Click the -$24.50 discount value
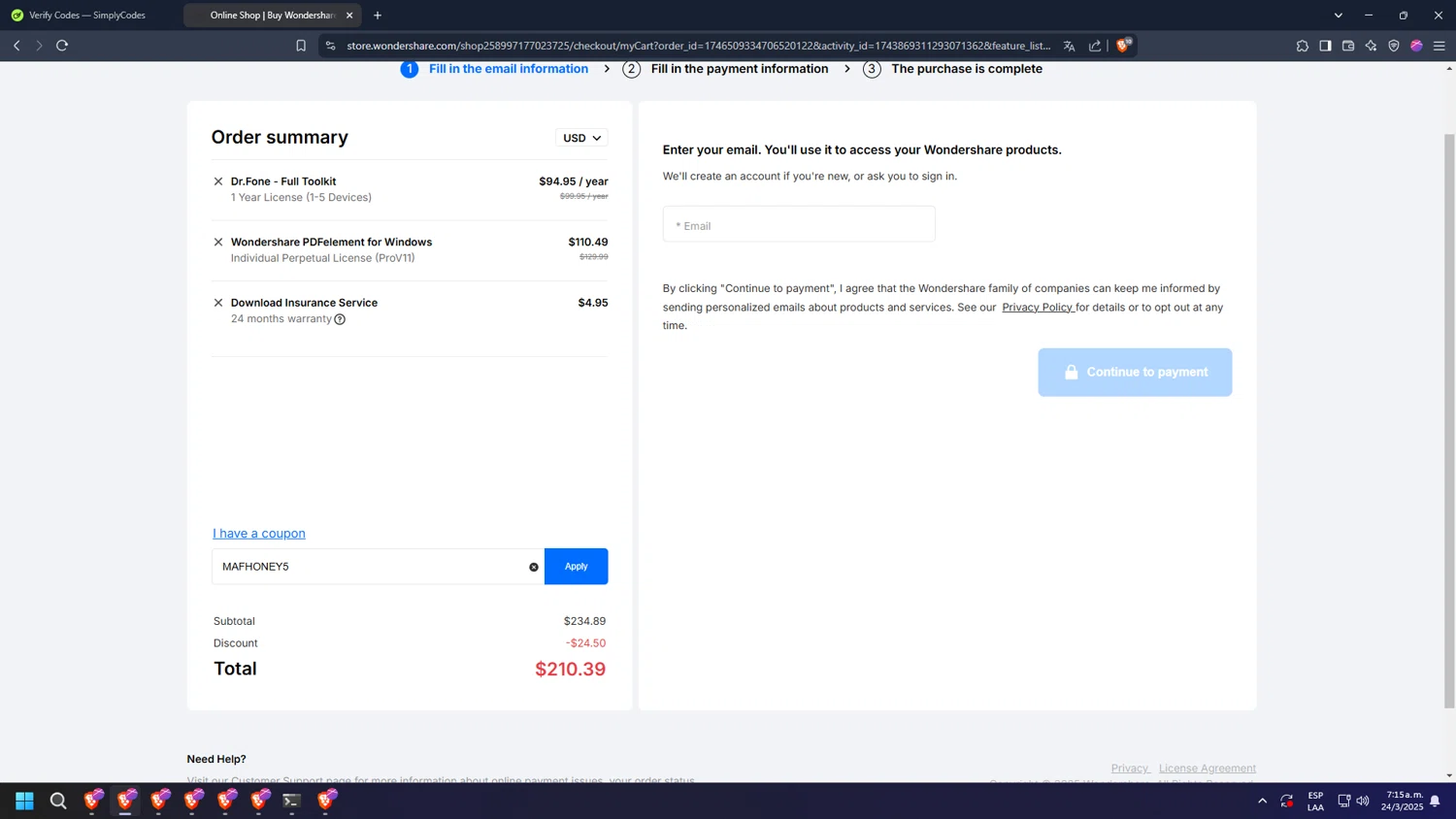This screenshot has height=819, width=1456. click(586, 643)
